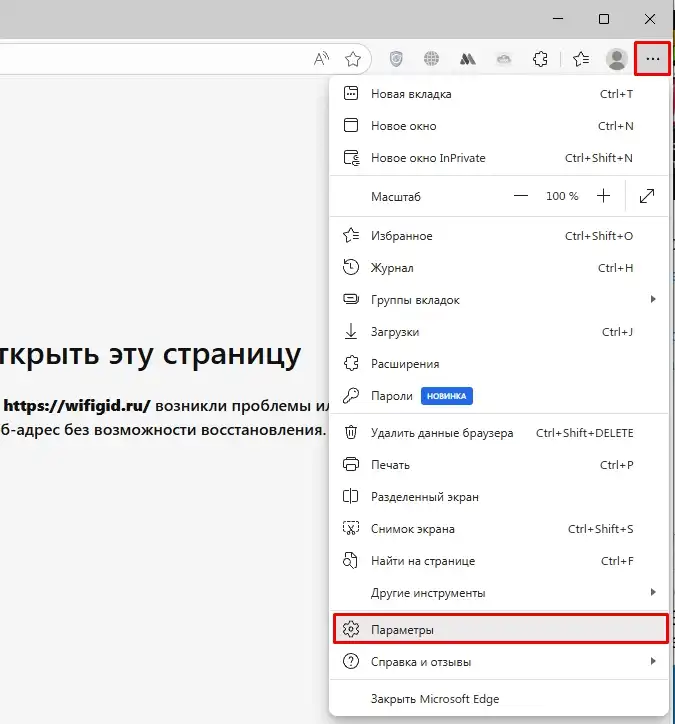Click the window icon beside Новое окно
Screen dimensions: 675x724
tap(351, 125)
